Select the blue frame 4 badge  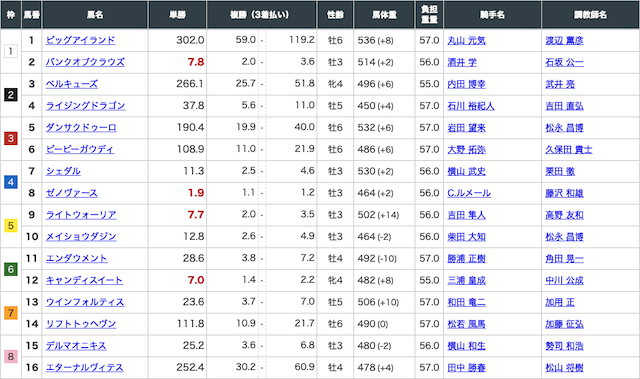pyautogui.click(x=11, y=182)
